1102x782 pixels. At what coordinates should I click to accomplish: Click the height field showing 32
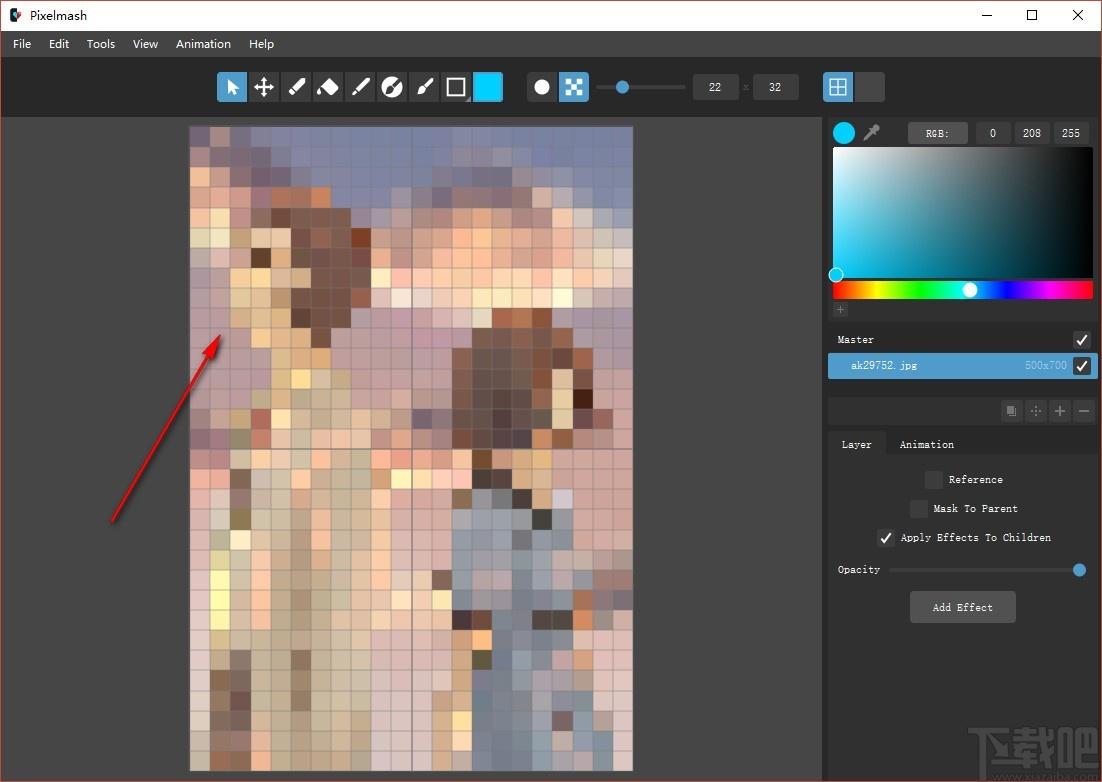click(775, 87)
